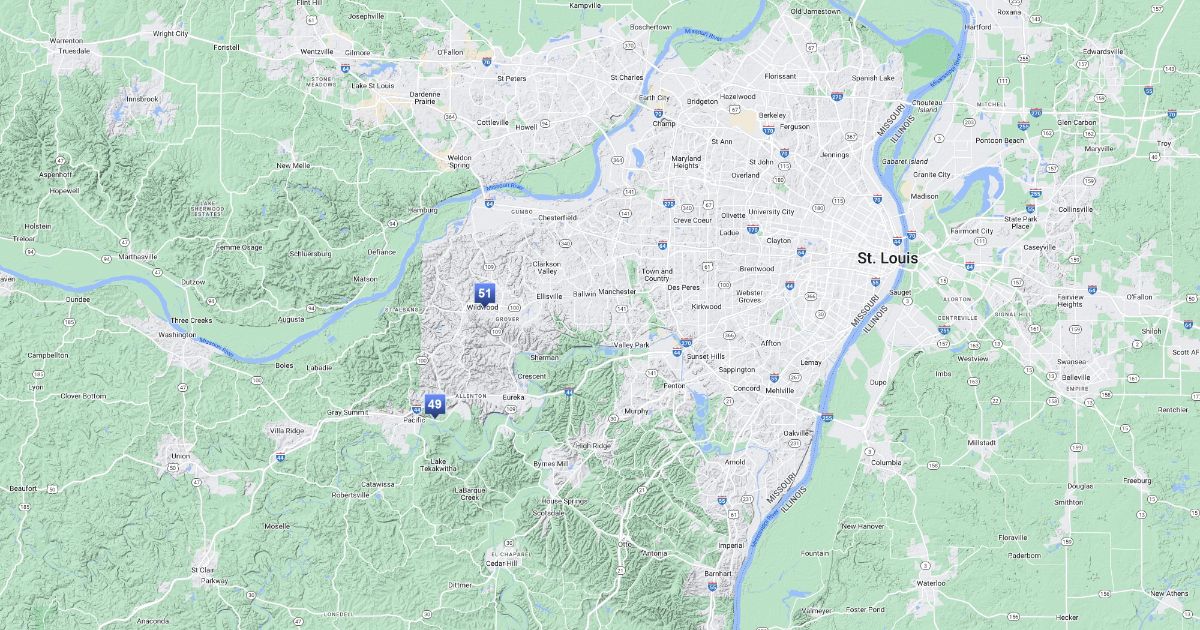Select the Sunset Hills label
This screenshot has height=630, width=1200.
point(705,356)
